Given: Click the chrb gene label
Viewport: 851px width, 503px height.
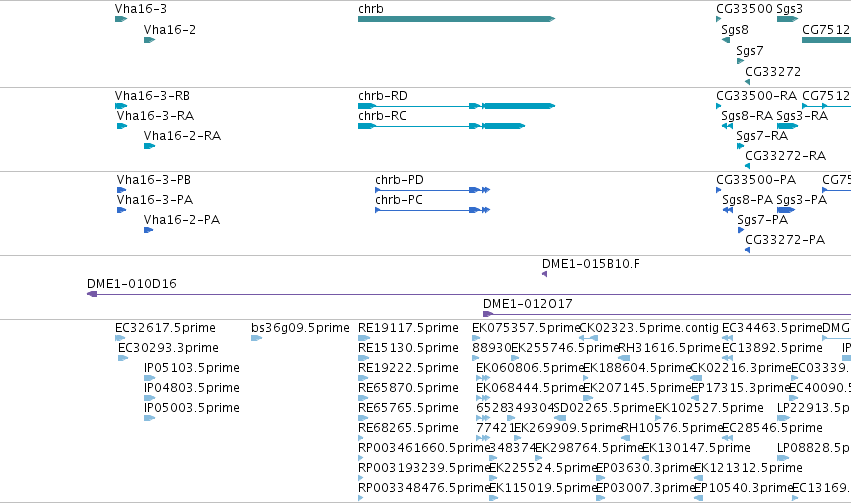Looking at the screenshot, I should 371,9.
